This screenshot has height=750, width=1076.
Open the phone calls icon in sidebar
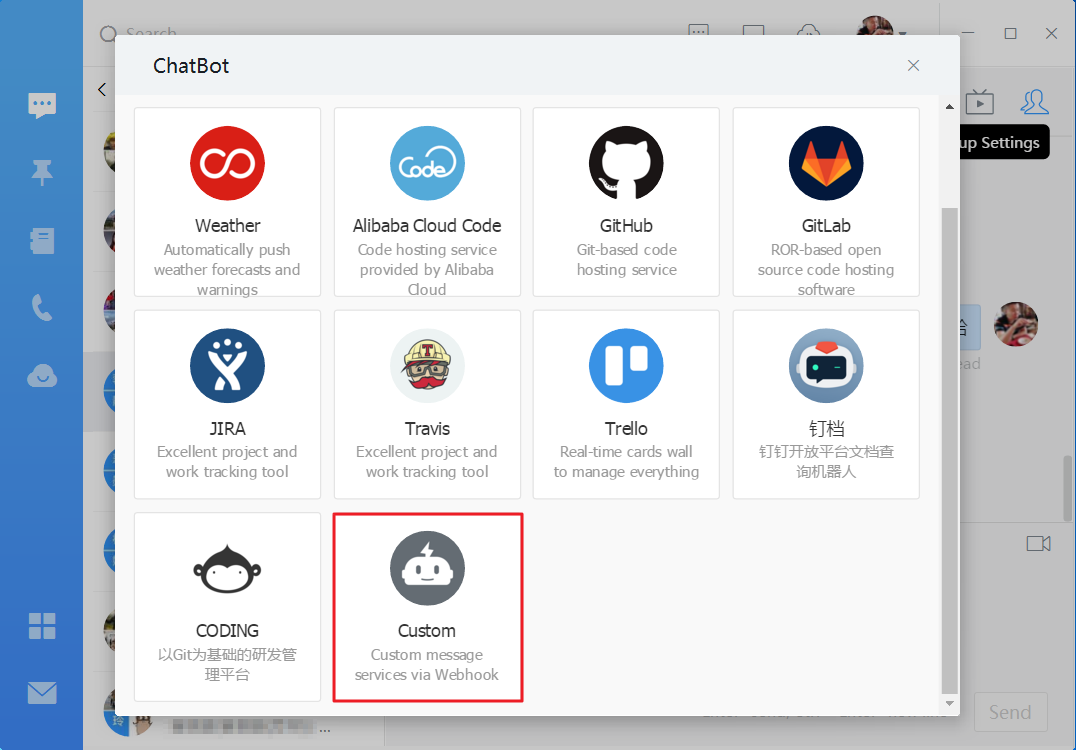pyautogui.click(x=42, y=308)
